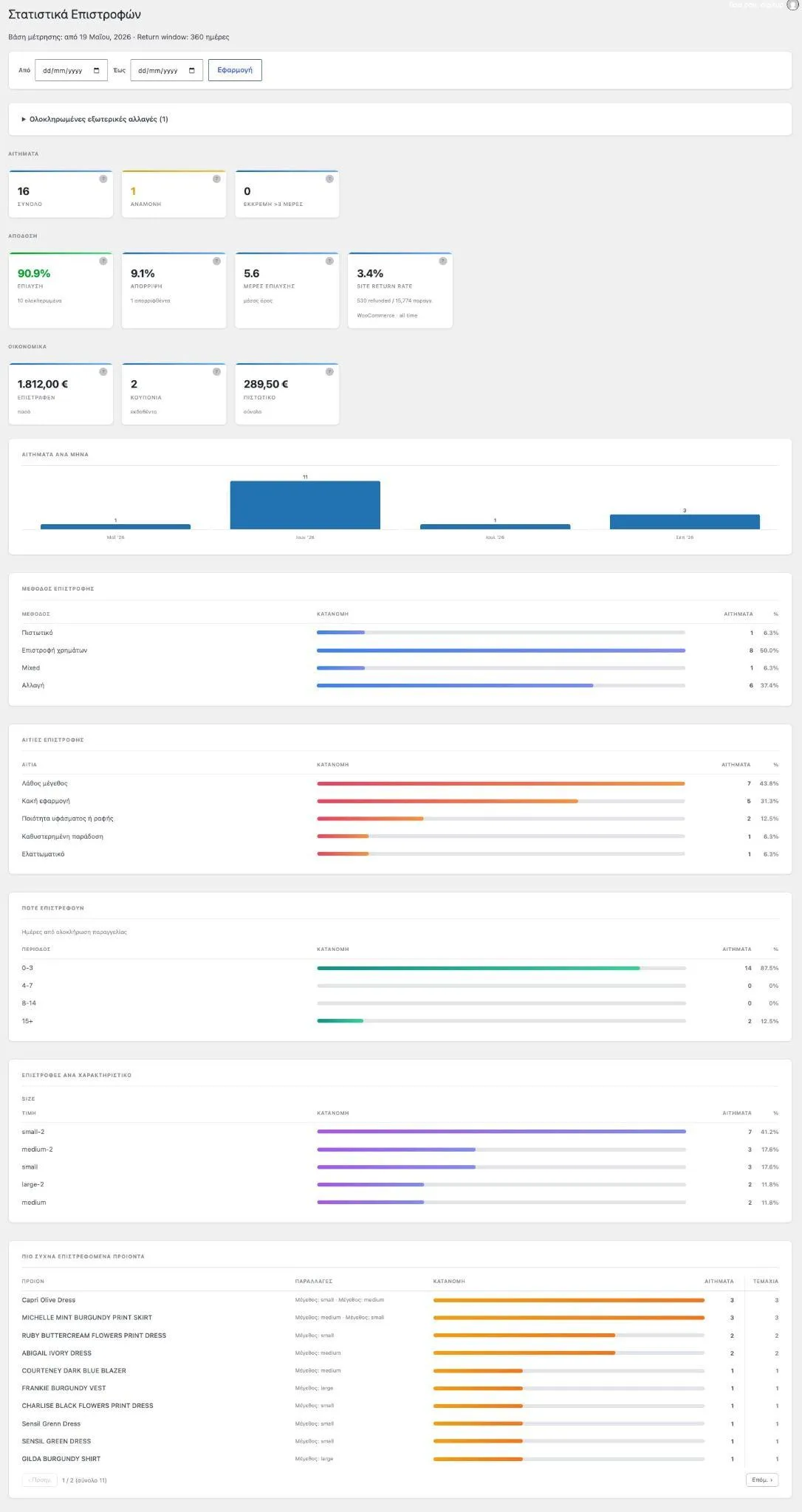802x1512 pixels.
Task: Open calendar picker in Έως date field
Action: pyautogui.click(x=192, y=71)
